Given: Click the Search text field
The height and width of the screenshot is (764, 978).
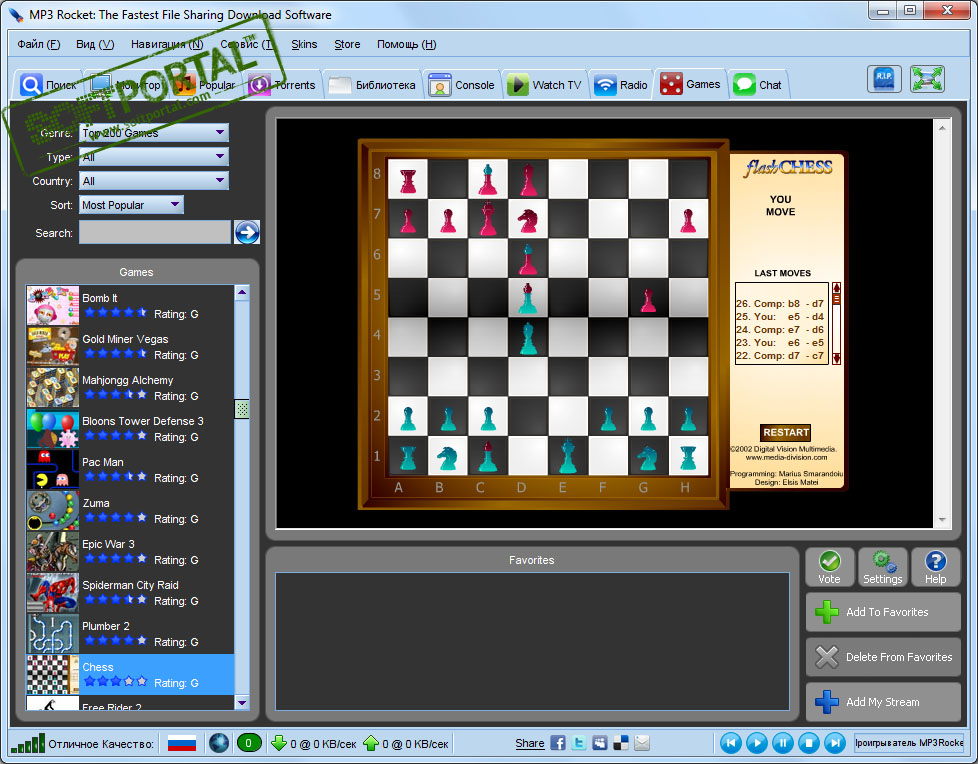Looking at the screenshot, I should [155, 233].
